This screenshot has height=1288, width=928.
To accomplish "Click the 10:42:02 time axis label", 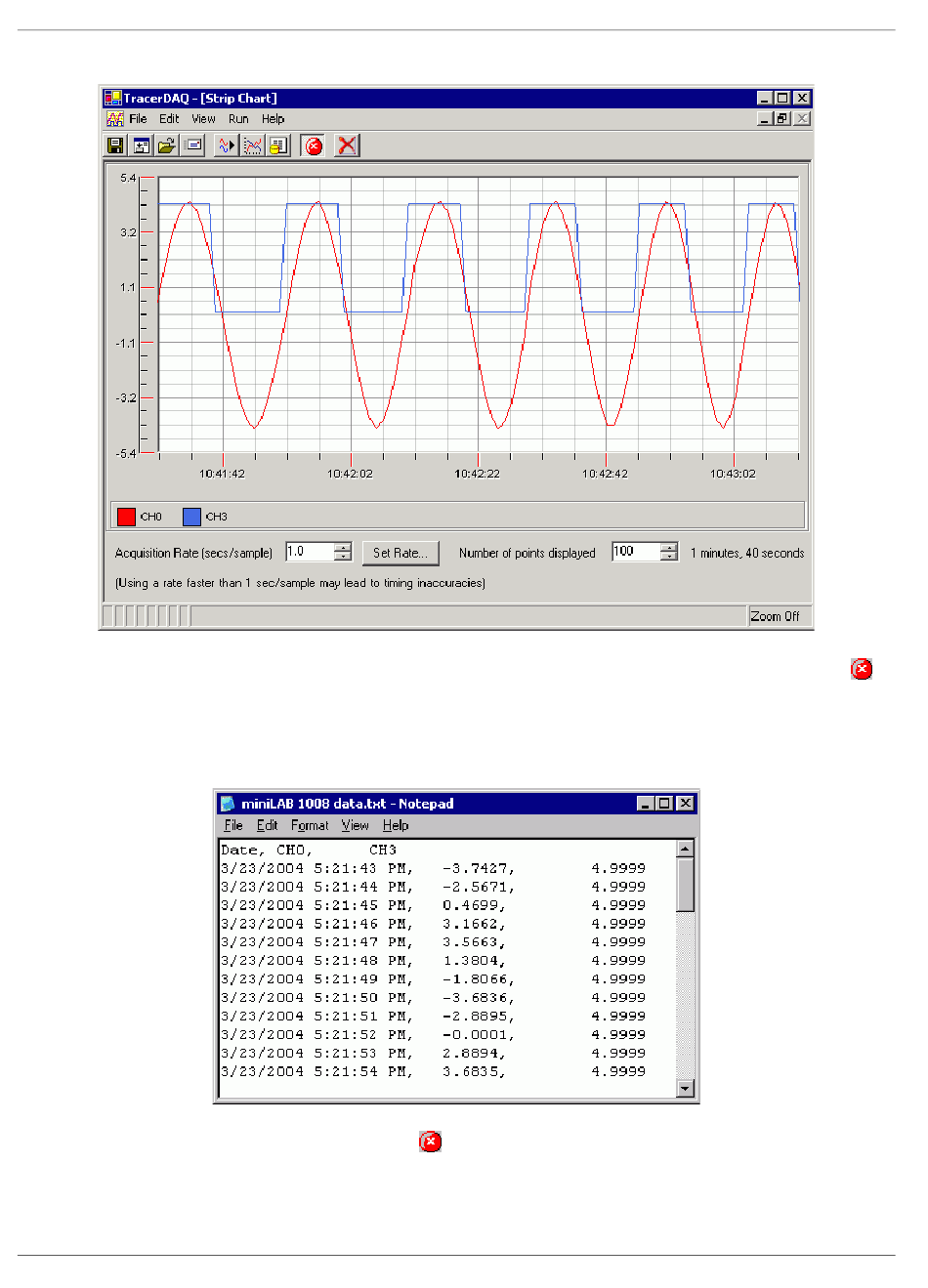I will pos(350,475).
